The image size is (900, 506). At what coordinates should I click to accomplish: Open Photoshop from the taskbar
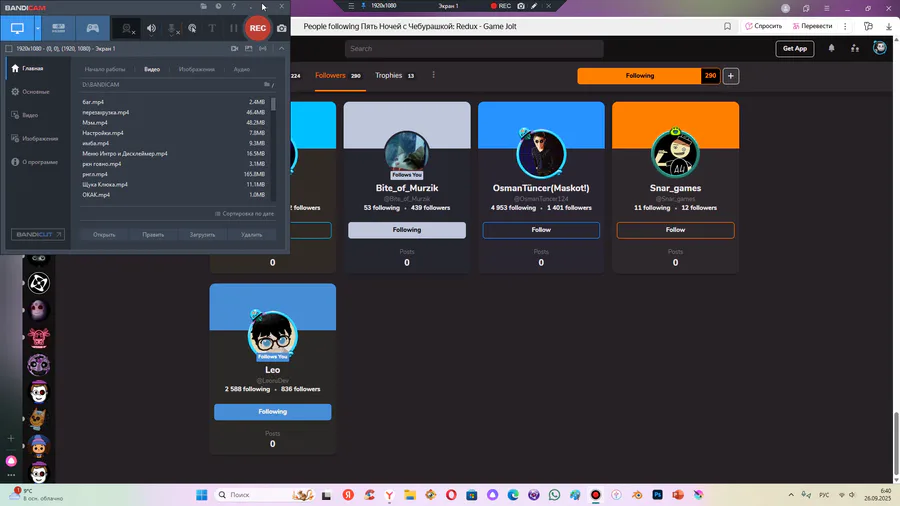[x=657, y=495]
